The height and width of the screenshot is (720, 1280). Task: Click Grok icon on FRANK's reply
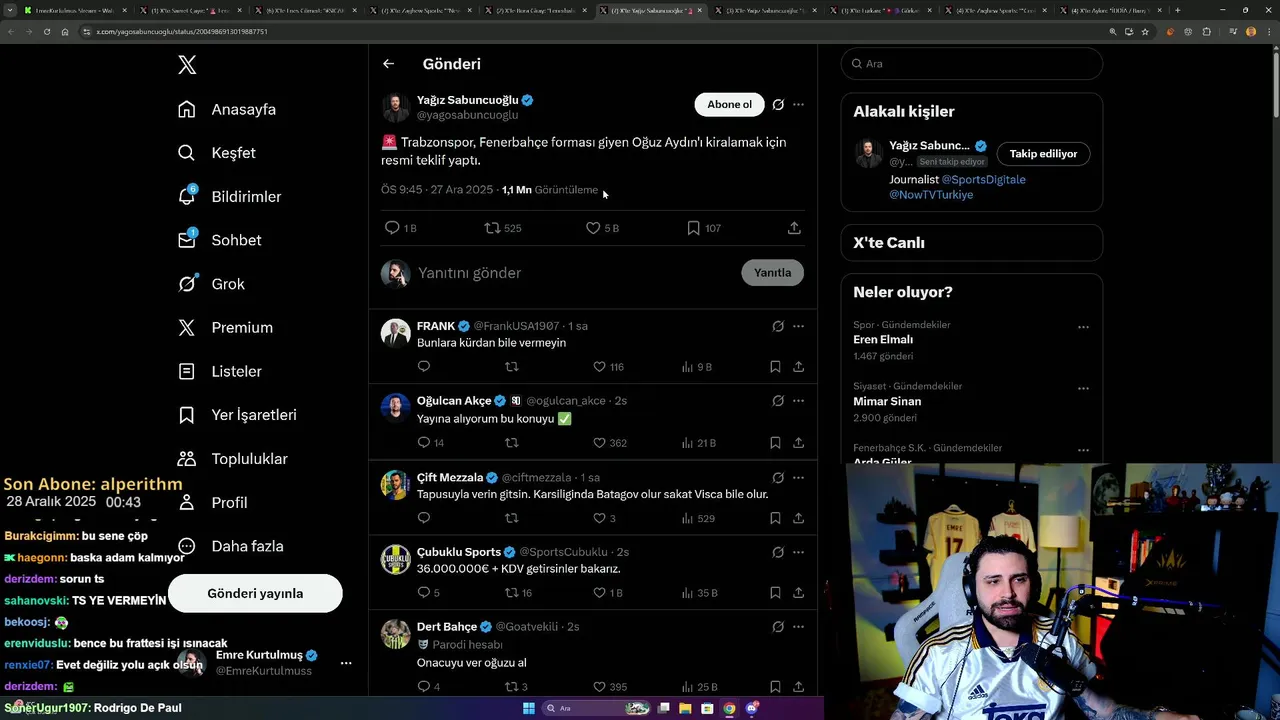(x=778, y=326)
